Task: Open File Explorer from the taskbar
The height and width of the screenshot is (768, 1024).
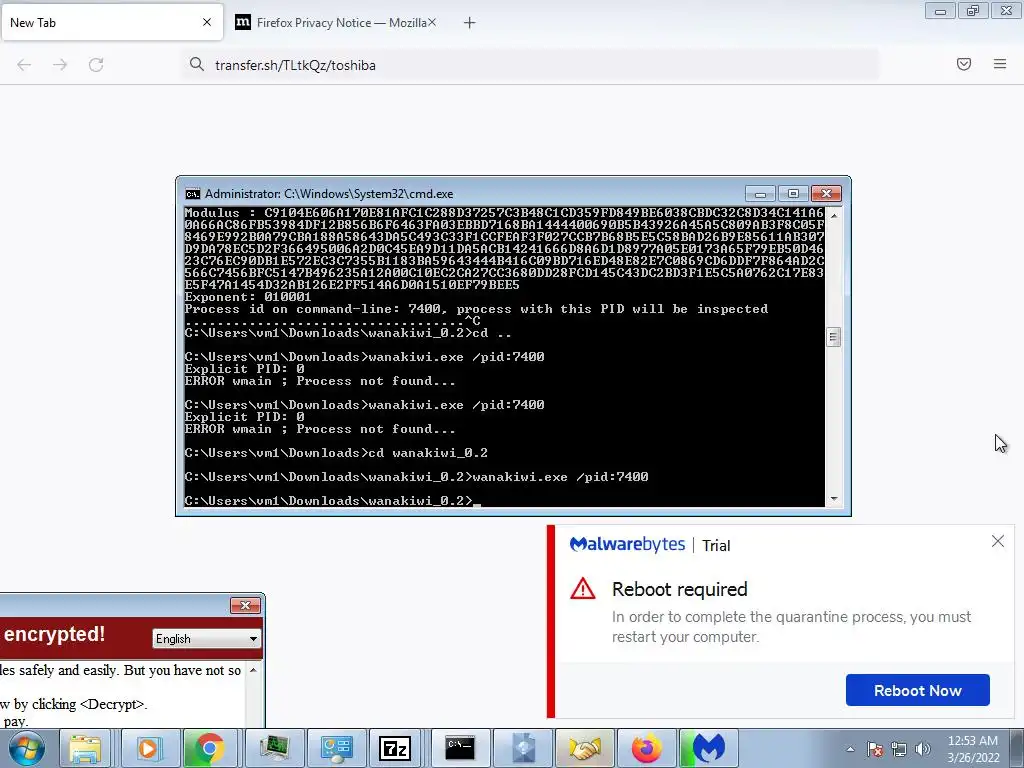Action: click(86, 748)
